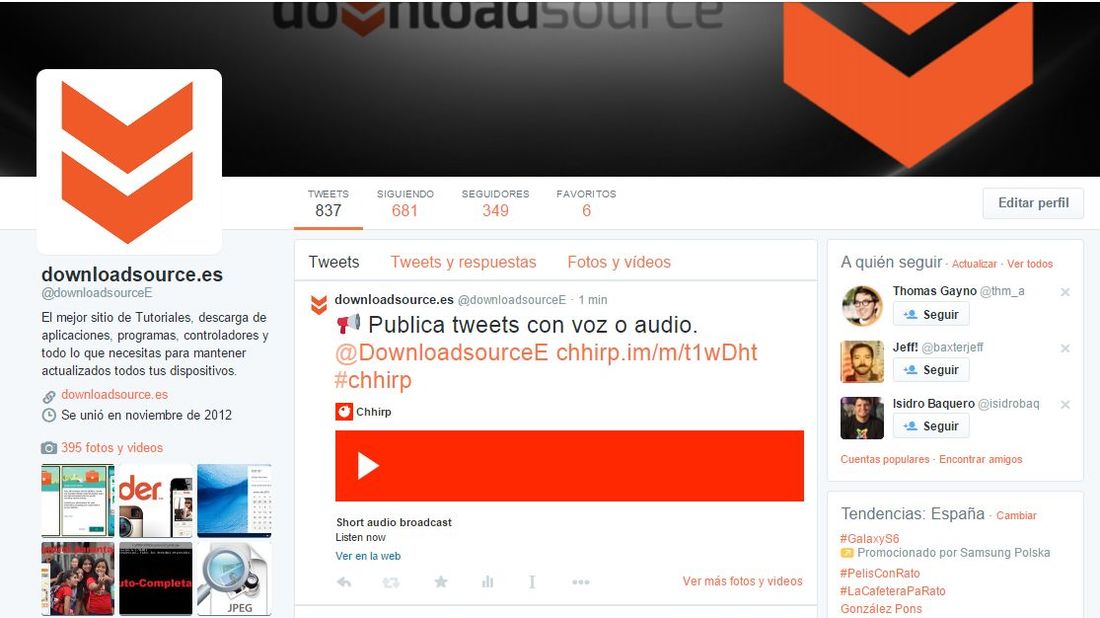Open 395 fotos y videos link
The height and width of the screenshot is (618, 1100).
pos(112,448)
